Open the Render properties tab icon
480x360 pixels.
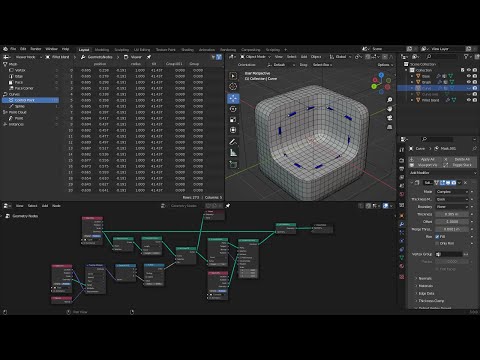click(402, 160)
